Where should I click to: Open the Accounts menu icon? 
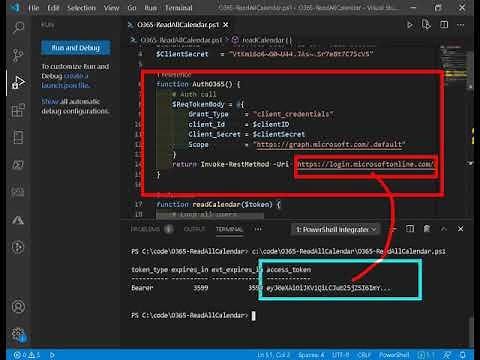click(18, 307)
